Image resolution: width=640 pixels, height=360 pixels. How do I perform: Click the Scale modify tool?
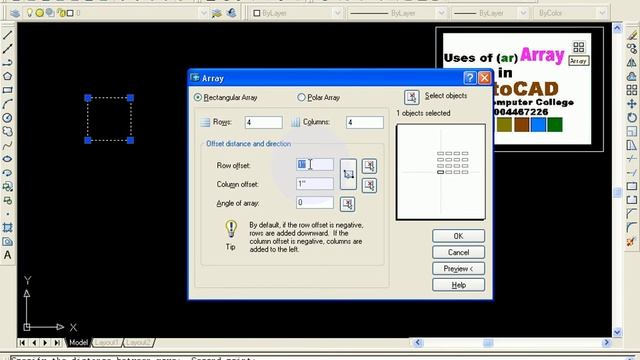(632, 131)
